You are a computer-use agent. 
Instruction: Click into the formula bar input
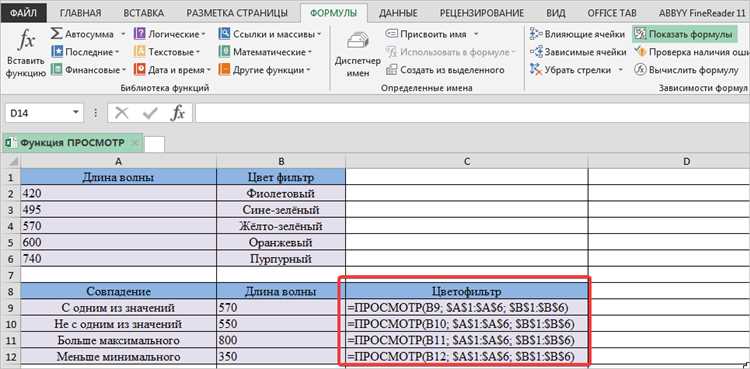[x=473, y=113]
